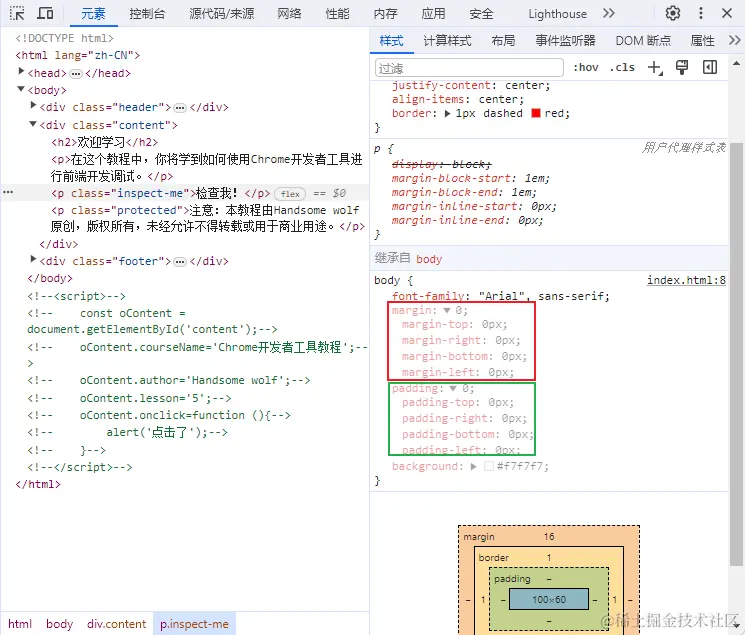Collapse the padding shorthand property
Screen dimensions: 745x635
[453, 389]
